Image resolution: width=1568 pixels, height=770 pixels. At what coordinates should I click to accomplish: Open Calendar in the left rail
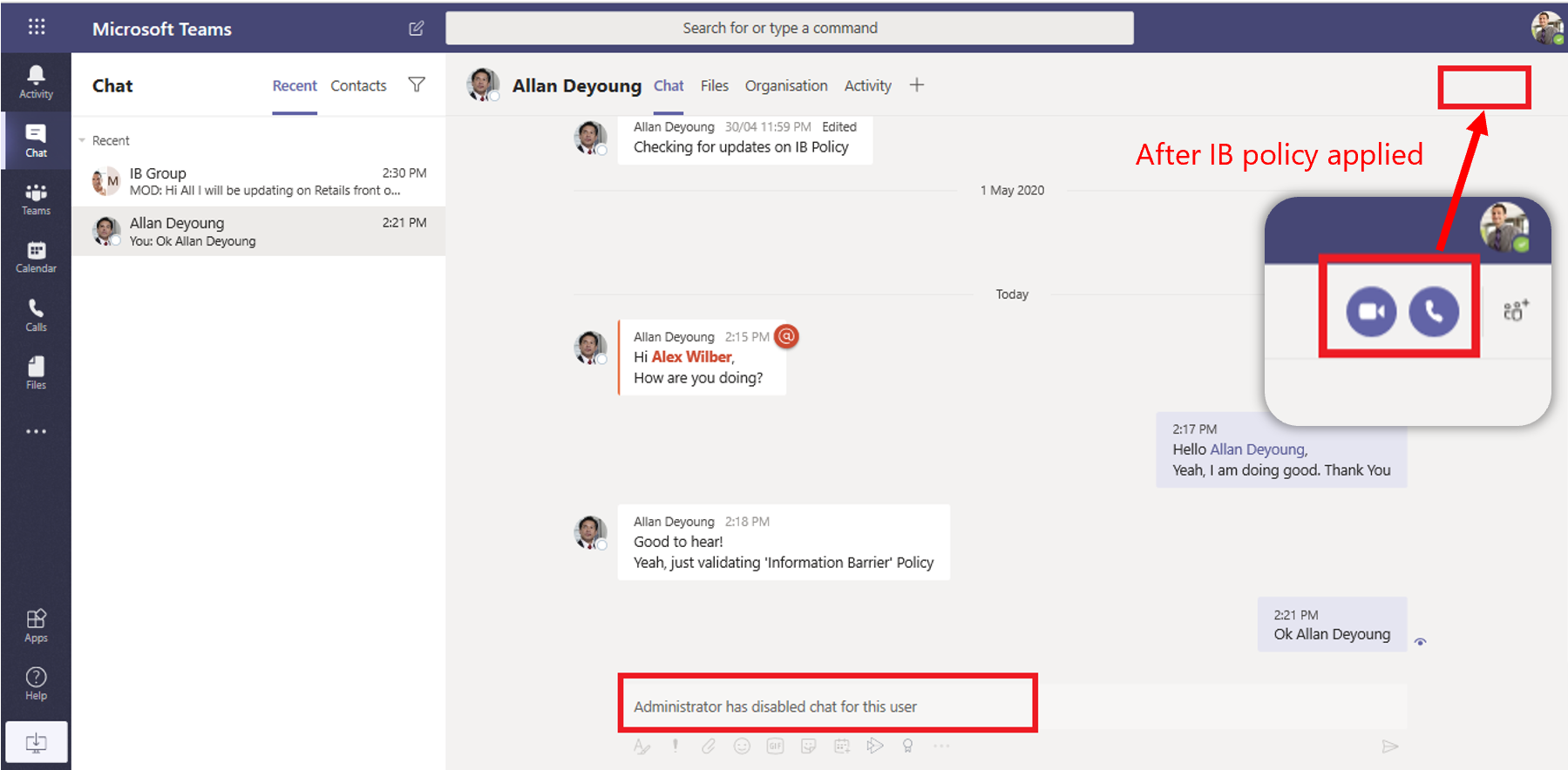[x=36, y=257]
